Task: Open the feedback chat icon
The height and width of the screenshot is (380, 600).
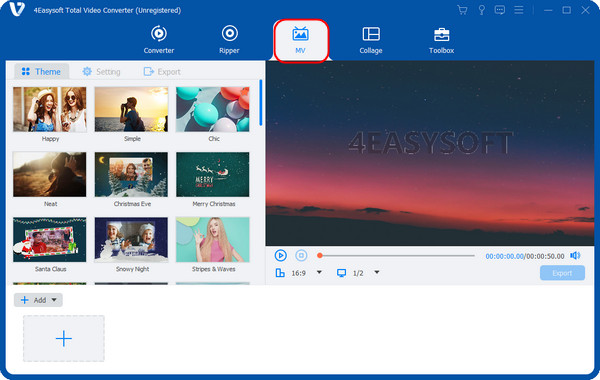Action: [500, 10]
